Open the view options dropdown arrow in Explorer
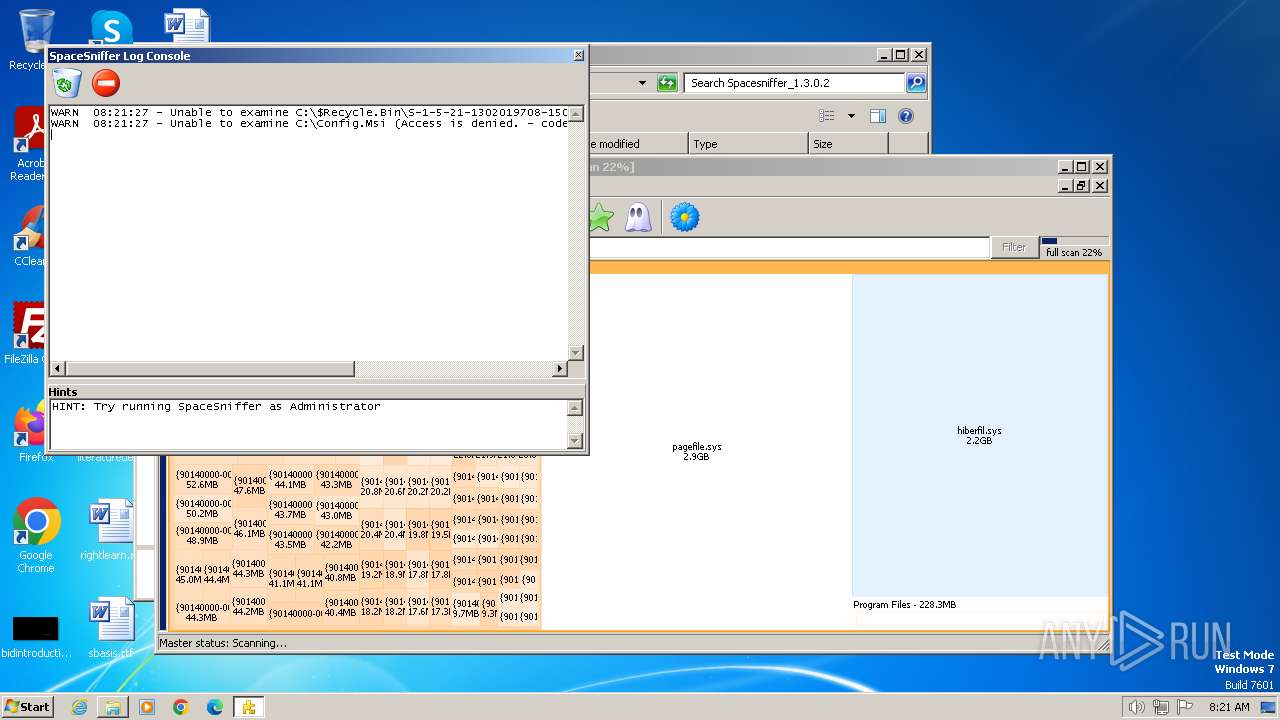This screenshot has width=1280, height=720. tap(851, 116)
